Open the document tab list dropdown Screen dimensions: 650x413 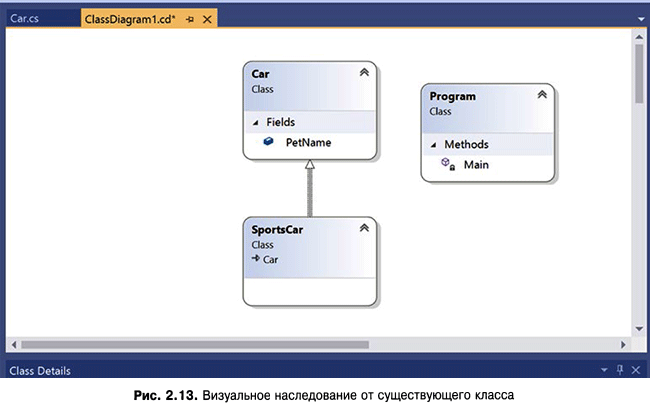tap(638, 19)
